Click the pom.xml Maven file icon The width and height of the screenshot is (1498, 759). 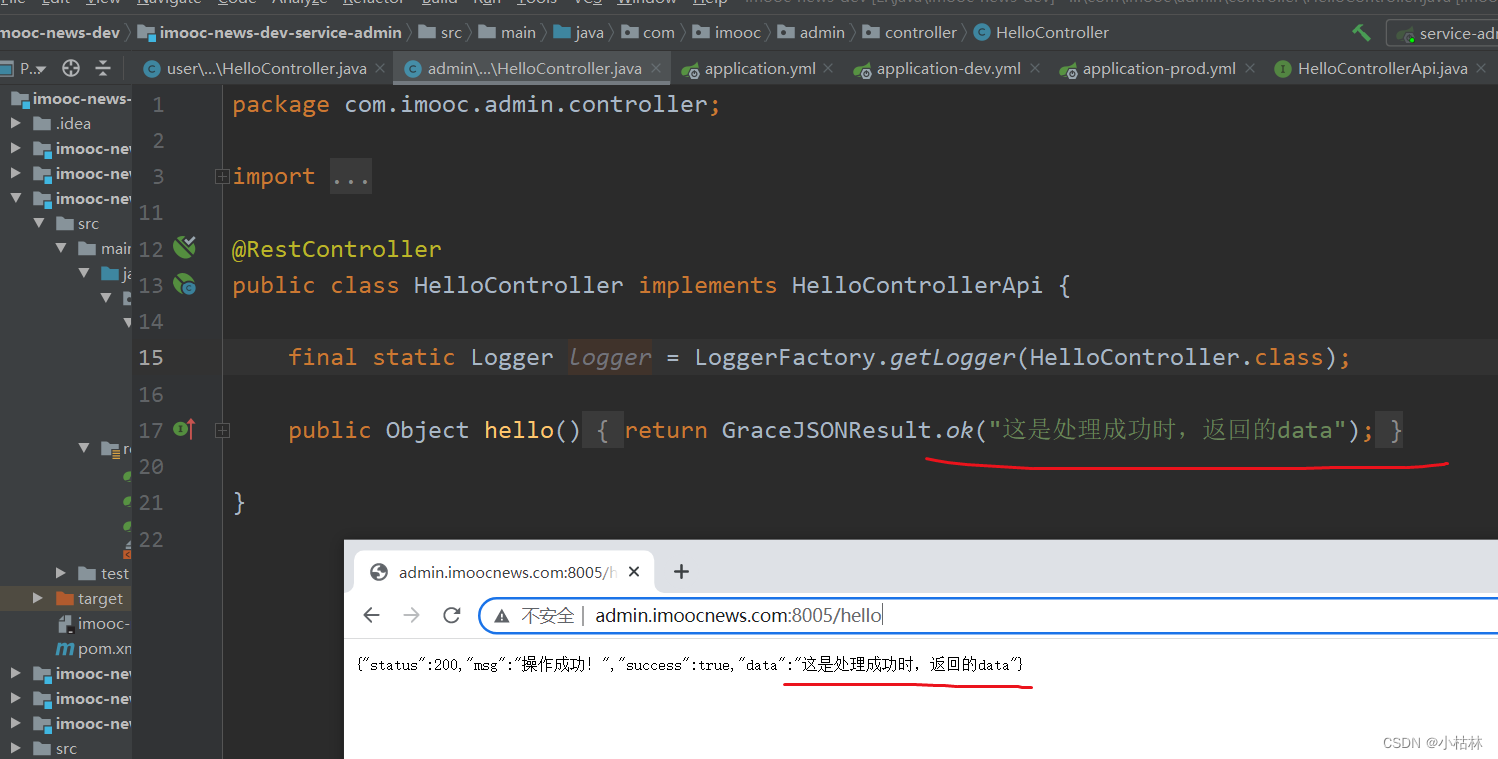[x=65, y=648]
